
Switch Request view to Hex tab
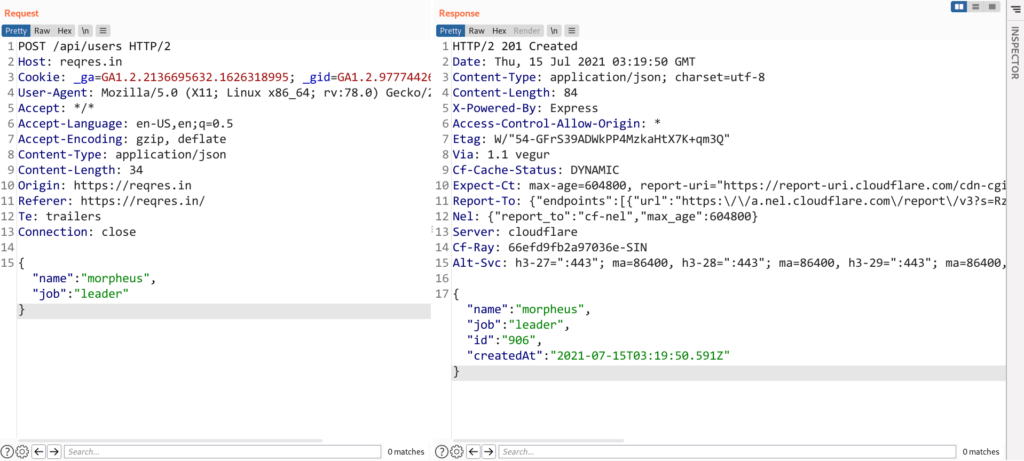pyautogui.click(x=64, y=30)
